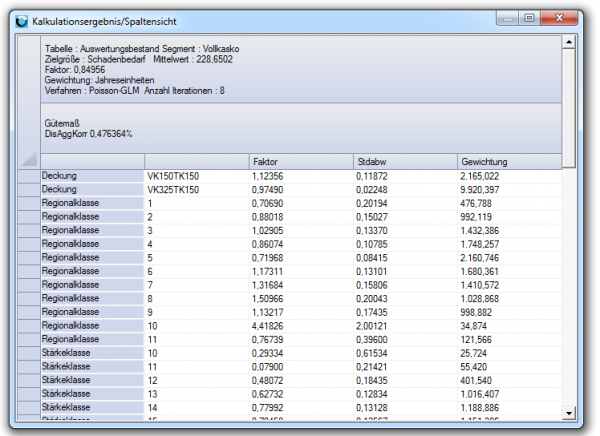Screen dimensions: 600x436
Task: Click Faktor value 4,41826
Action: [267, 326]
